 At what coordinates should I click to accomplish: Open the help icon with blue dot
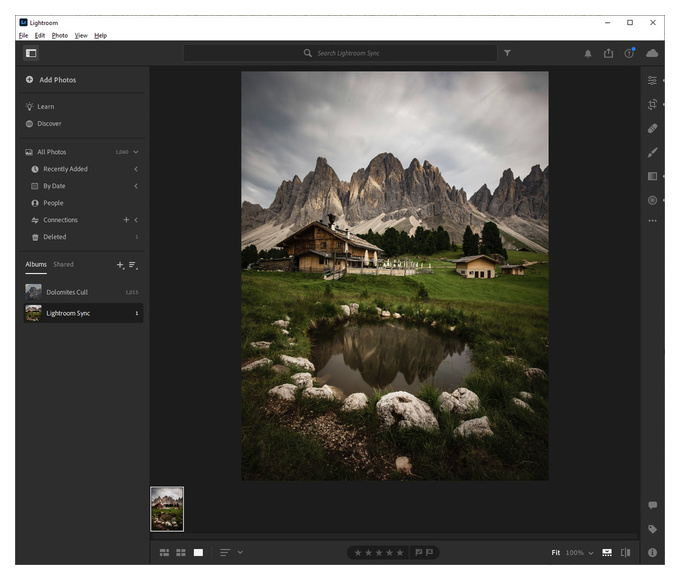(629, 53)
